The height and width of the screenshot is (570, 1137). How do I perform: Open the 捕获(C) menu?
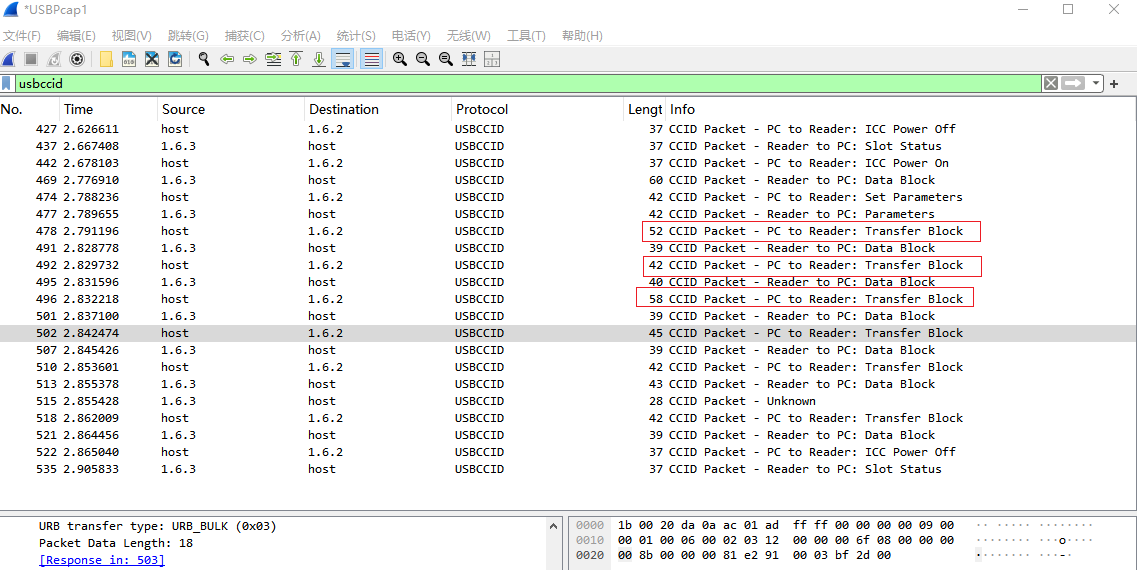[244, 36]
